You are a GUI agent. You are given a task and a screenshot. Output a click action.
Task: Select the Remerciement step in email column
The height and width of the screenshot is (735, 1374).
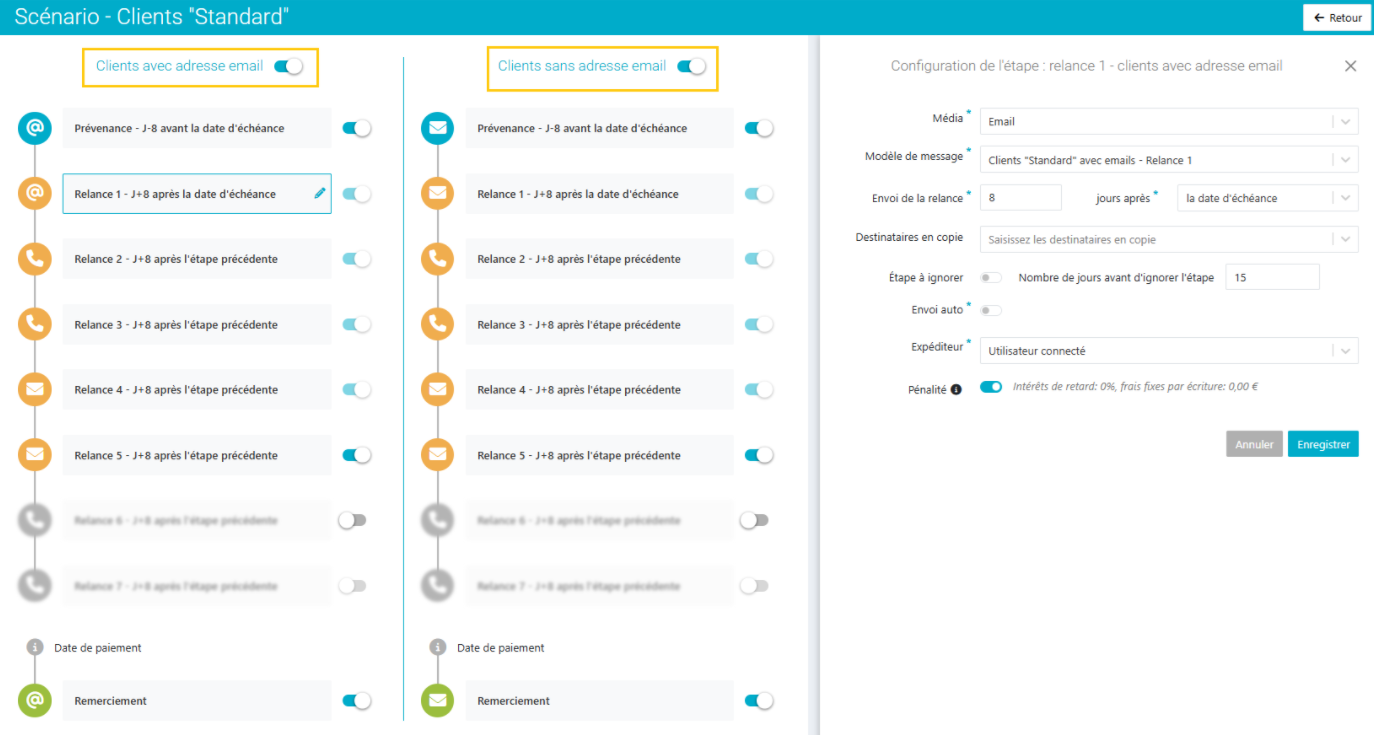point(197,701)
